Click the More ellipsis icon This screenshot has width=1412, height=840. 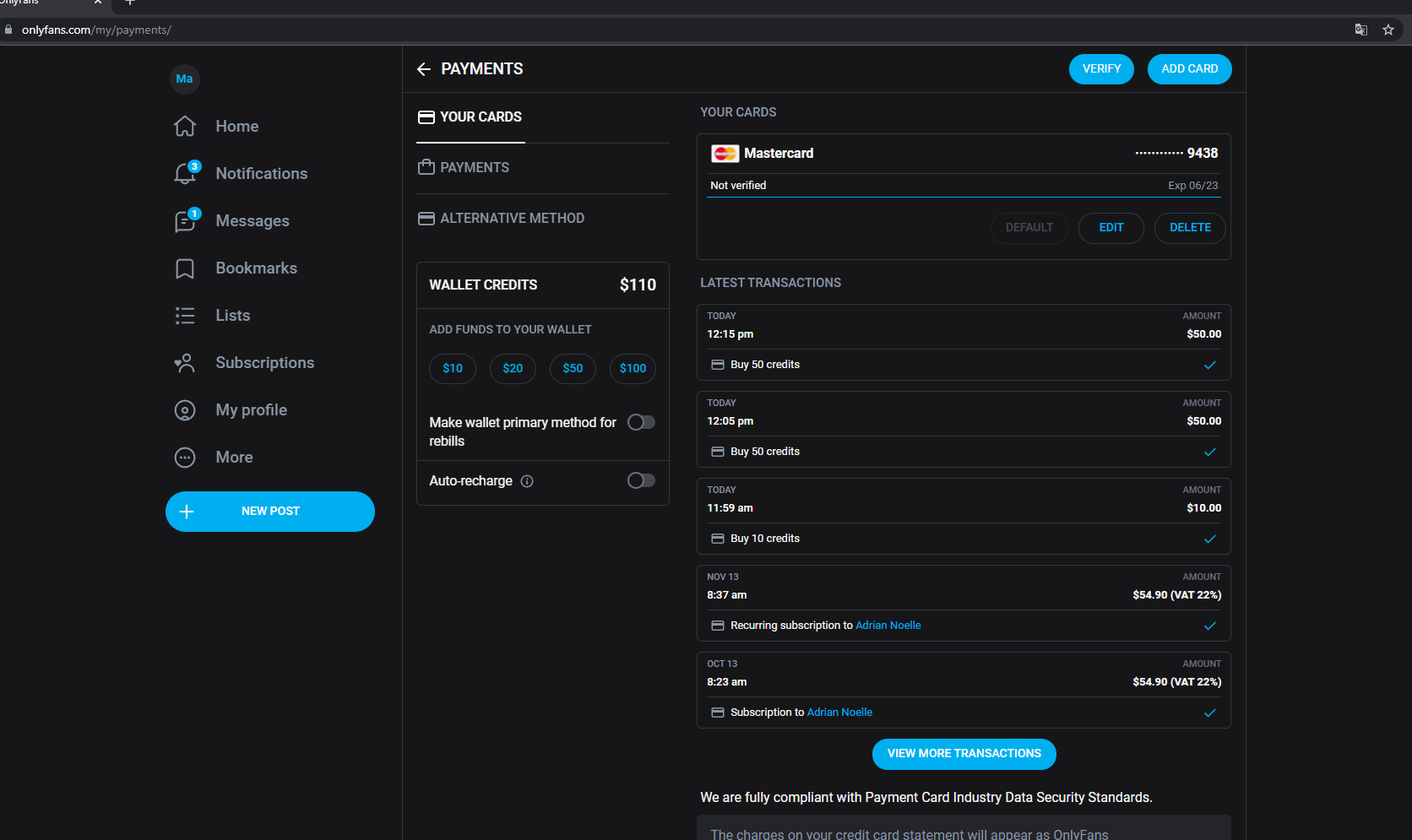185,458
